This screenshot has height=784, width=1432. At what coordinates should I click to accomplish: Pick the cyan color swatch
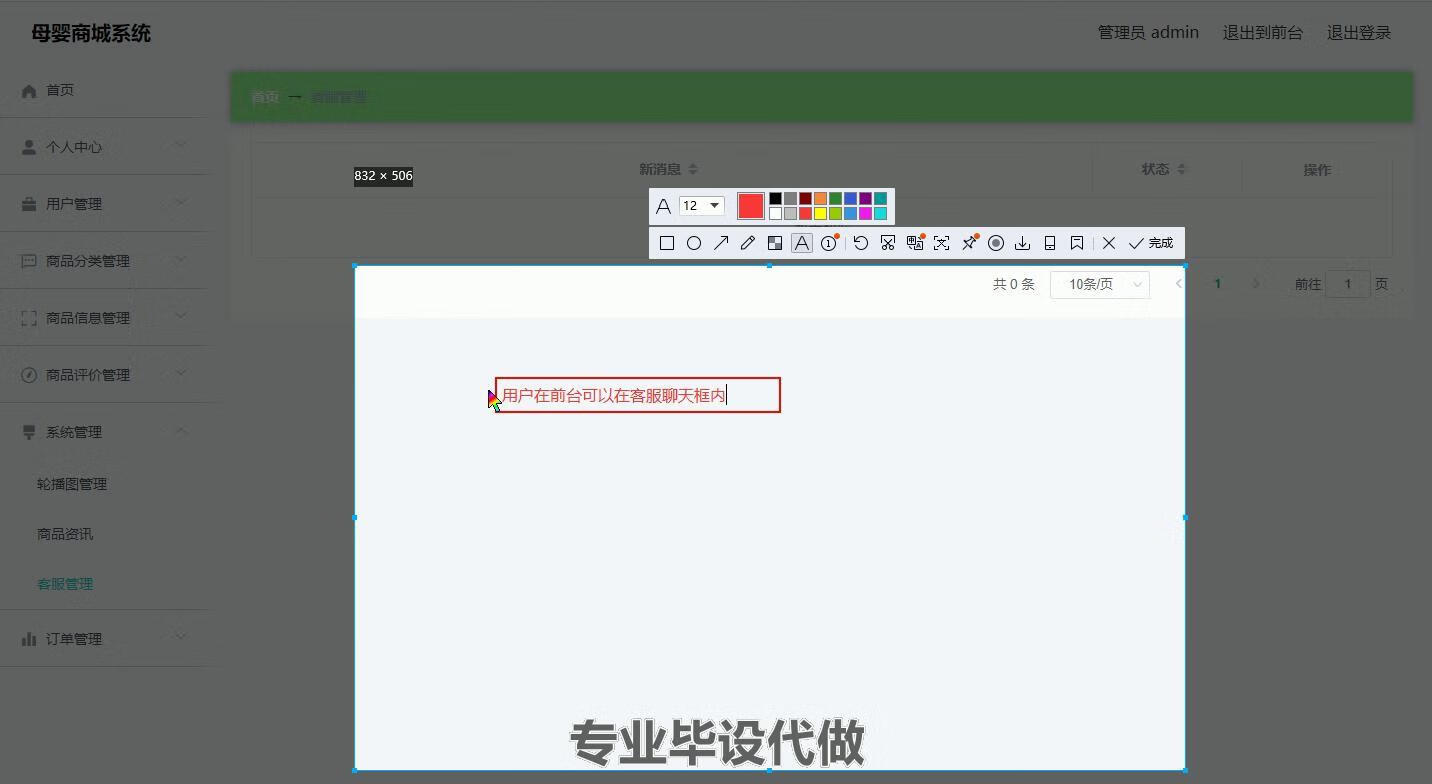[880, 213]
